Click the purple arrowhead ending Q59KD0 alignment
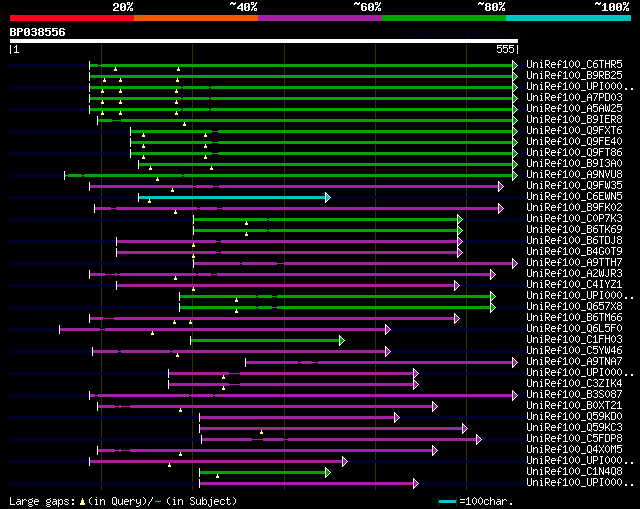Screen dimensions: 640x509 click(397, 418)
